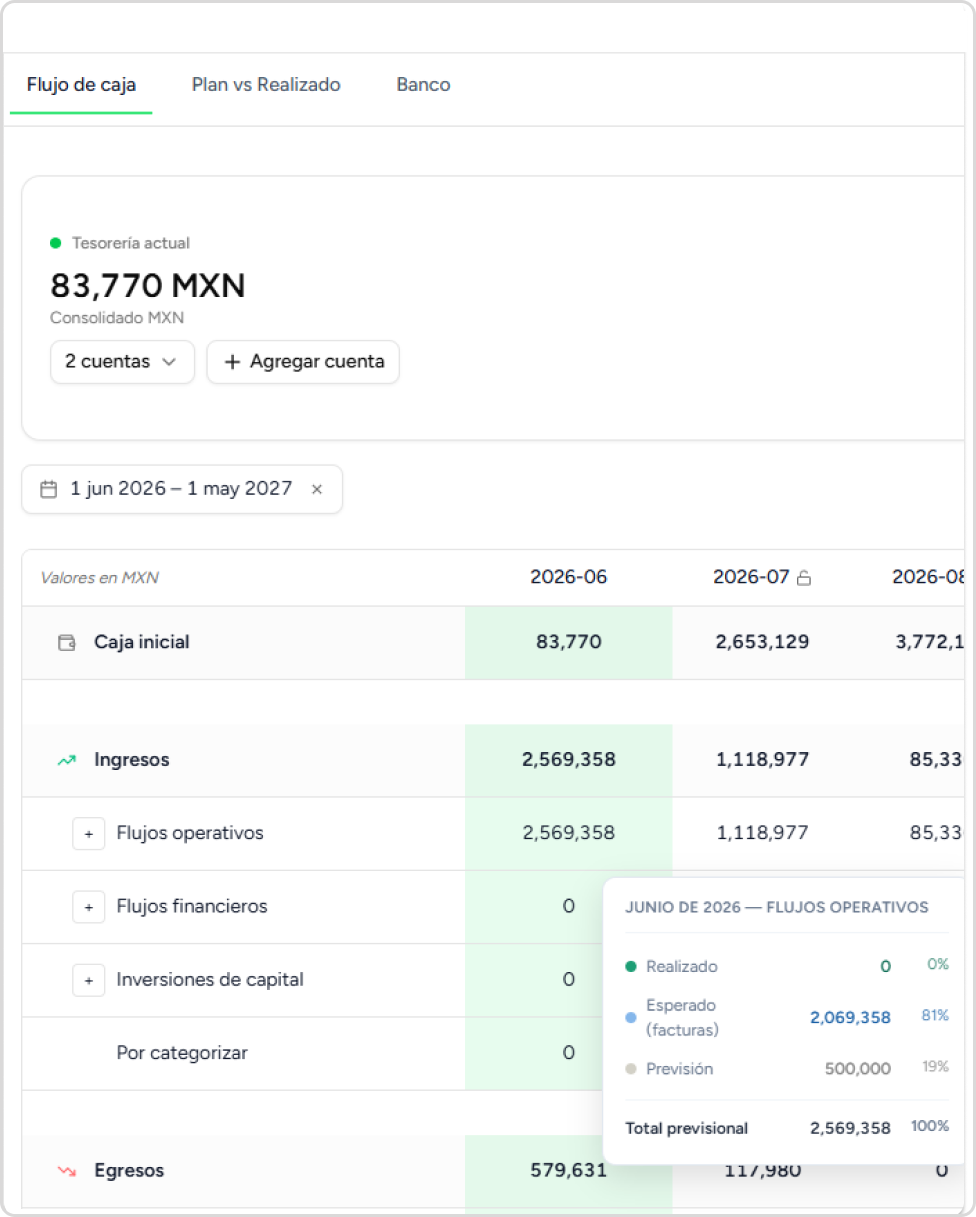The width and height of the screenshot is (976, 1217).
Task: Click the Por categorizar row label
Action: tap(182, 1053)
